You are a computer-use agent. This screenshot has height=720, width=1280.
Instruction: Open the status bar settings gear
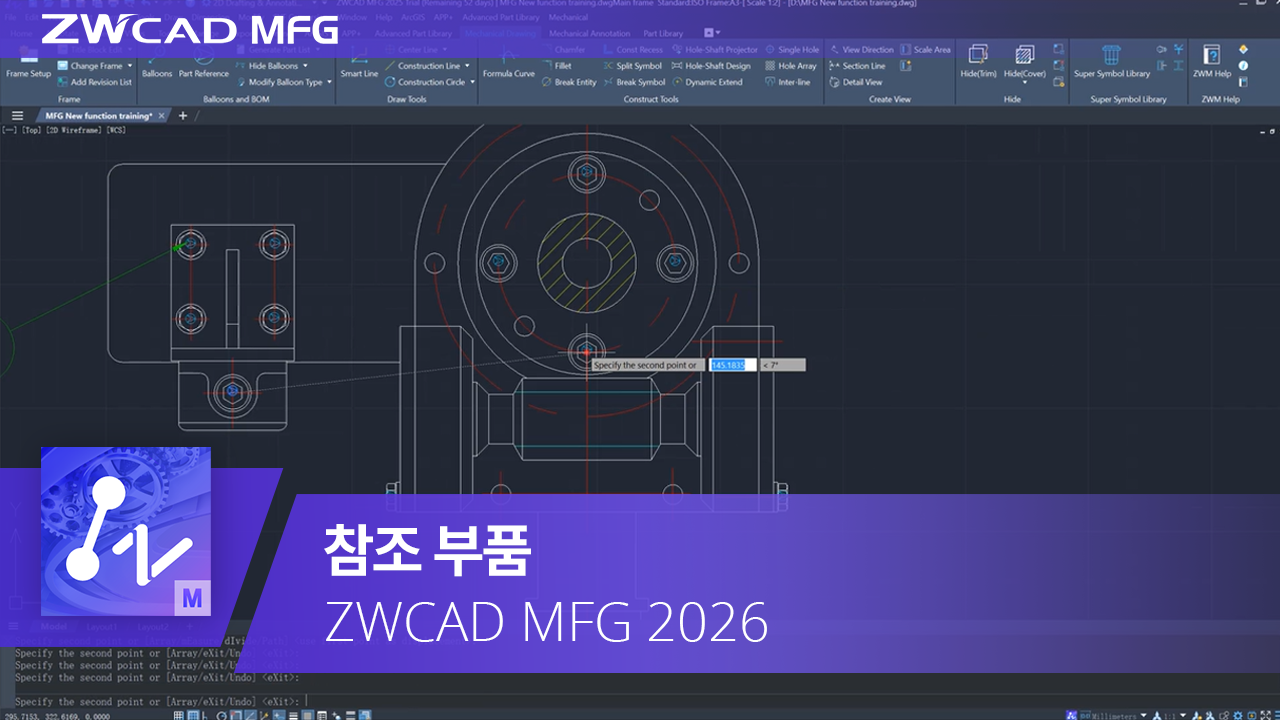pos(1238,715)
